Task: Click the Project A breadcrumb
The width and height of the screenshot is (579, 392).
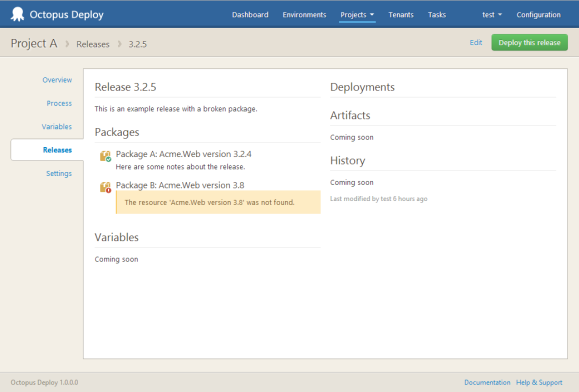Action: [34, 44]
